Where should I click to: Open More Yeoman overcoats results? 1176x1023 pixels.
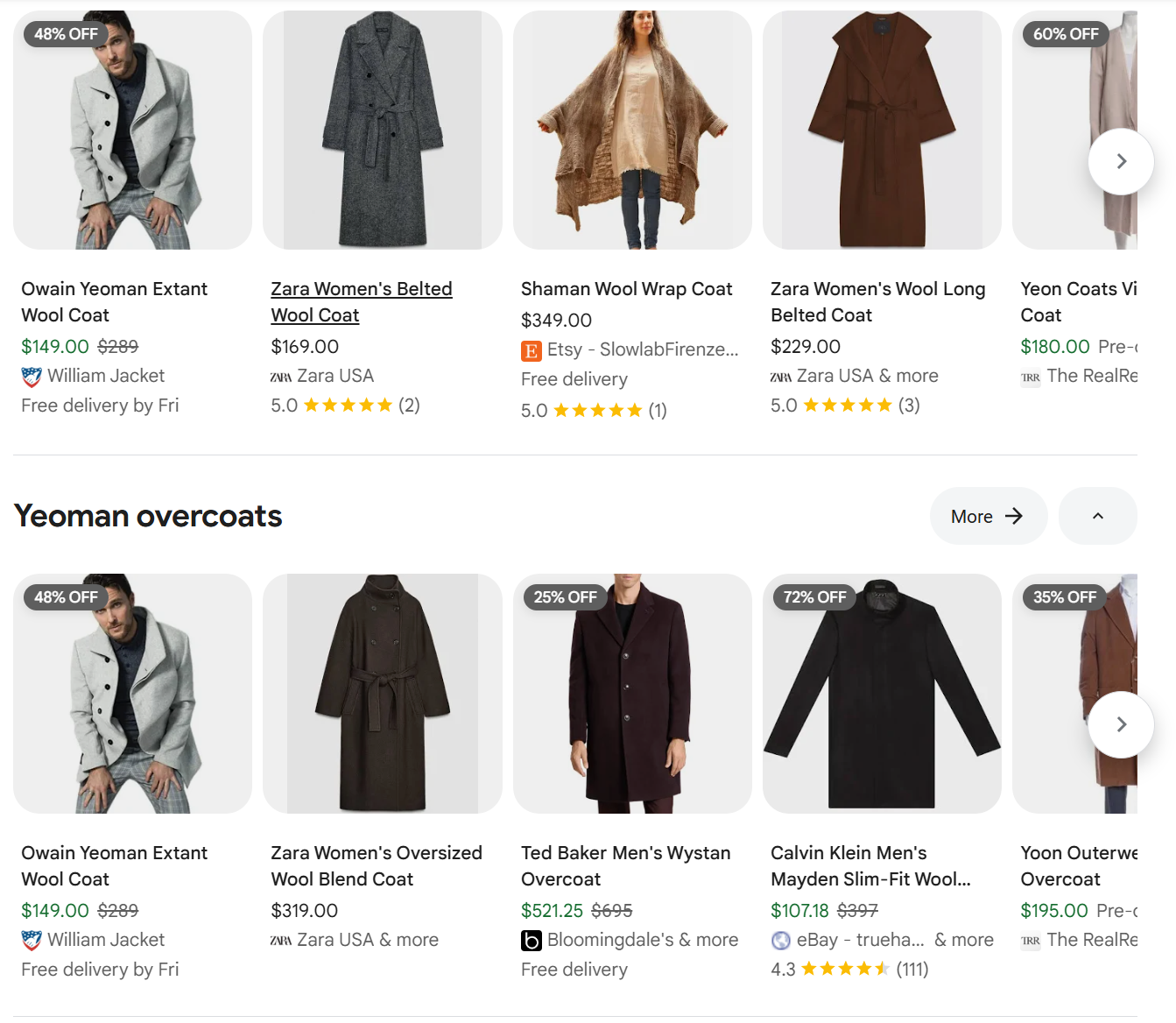pyautogui.click(x=988, y=516)
